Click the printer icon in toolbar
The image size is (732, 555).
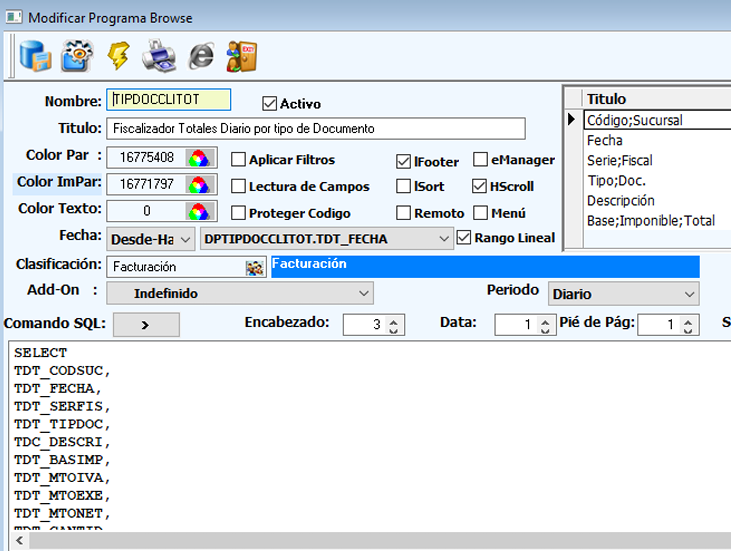[x=159, y=56]
